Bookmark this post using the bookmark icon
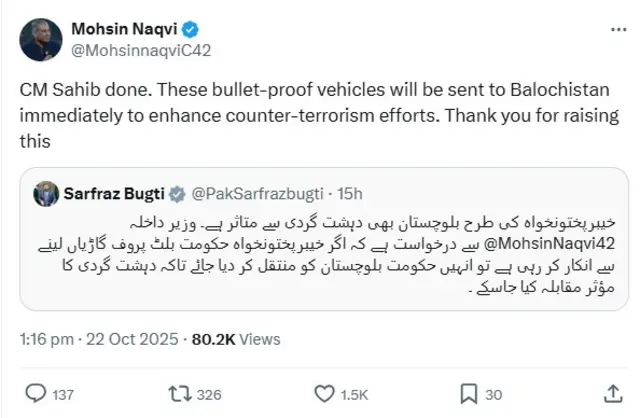The height and width of the screenshot is (418, 640). click(467, 394)
